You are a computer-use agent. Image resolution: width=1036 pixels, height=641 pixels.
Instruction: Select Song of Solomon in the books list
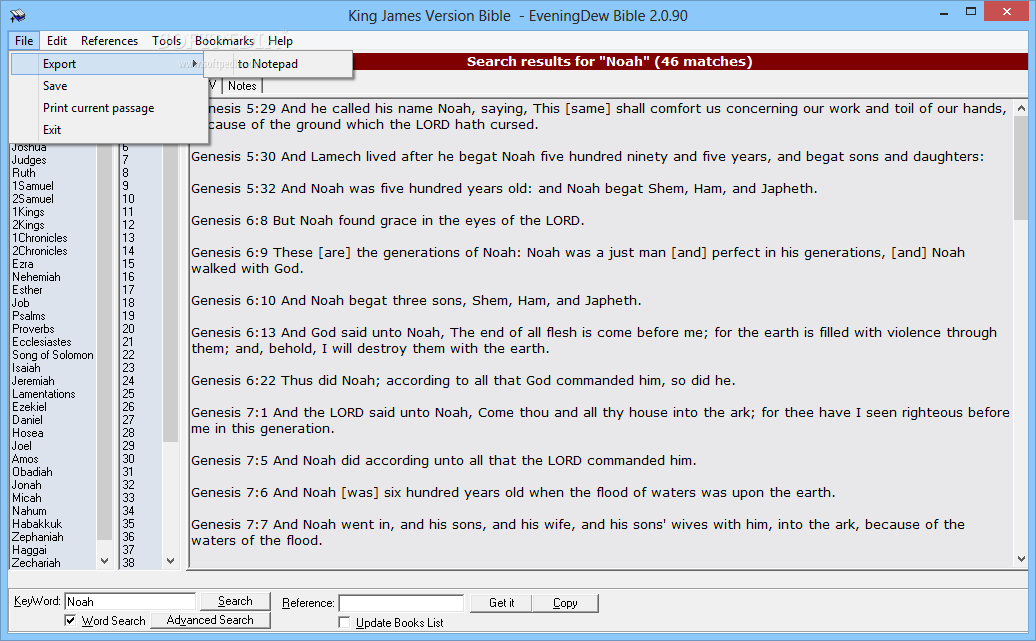pos(53,355)
